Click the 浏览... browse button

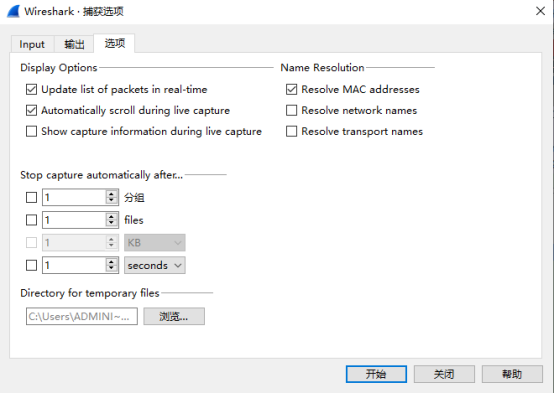point(174,316)
